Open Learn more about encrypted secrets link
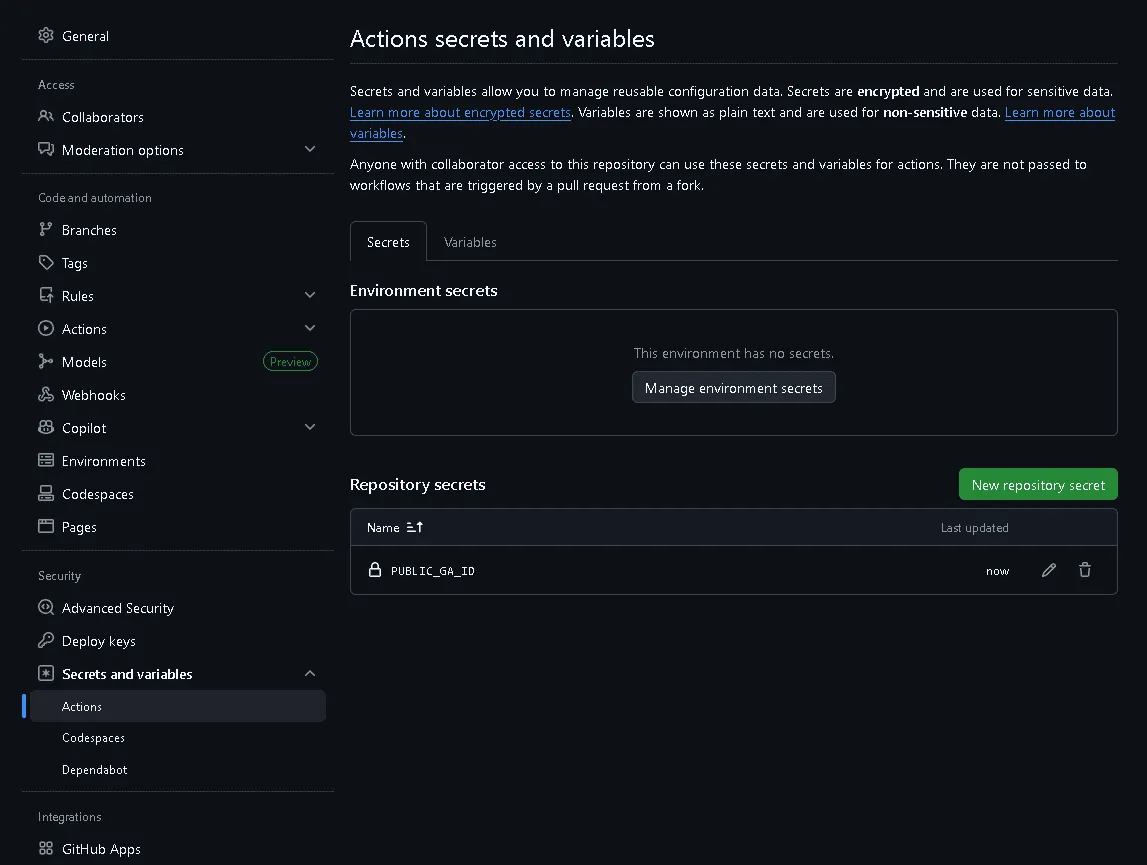Screen dimensions: 1147x865 click(460, 113)
